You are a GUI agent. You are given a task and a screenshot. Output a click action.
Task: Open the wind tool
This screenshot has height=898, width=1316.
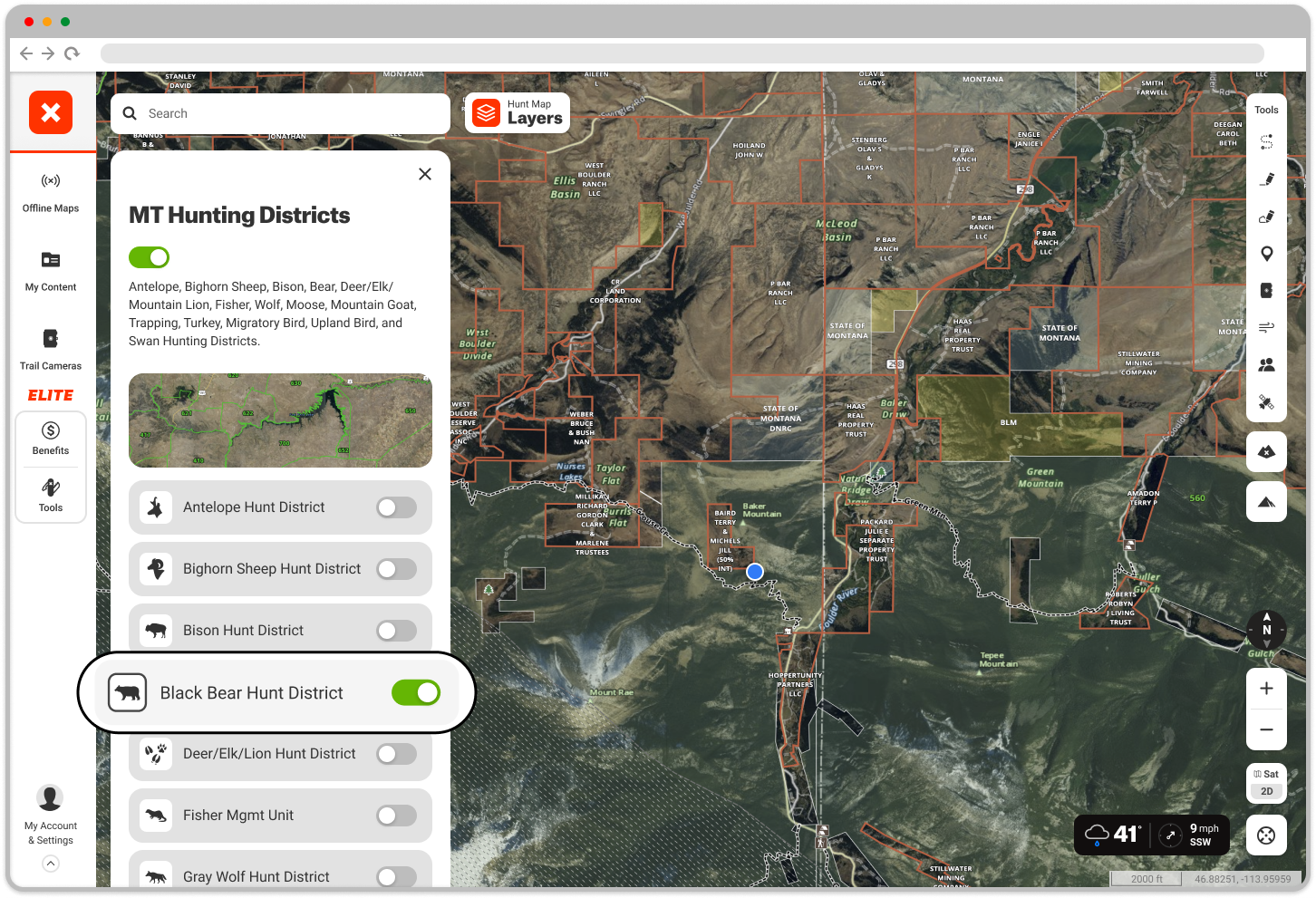click(x=1266, y=327)
